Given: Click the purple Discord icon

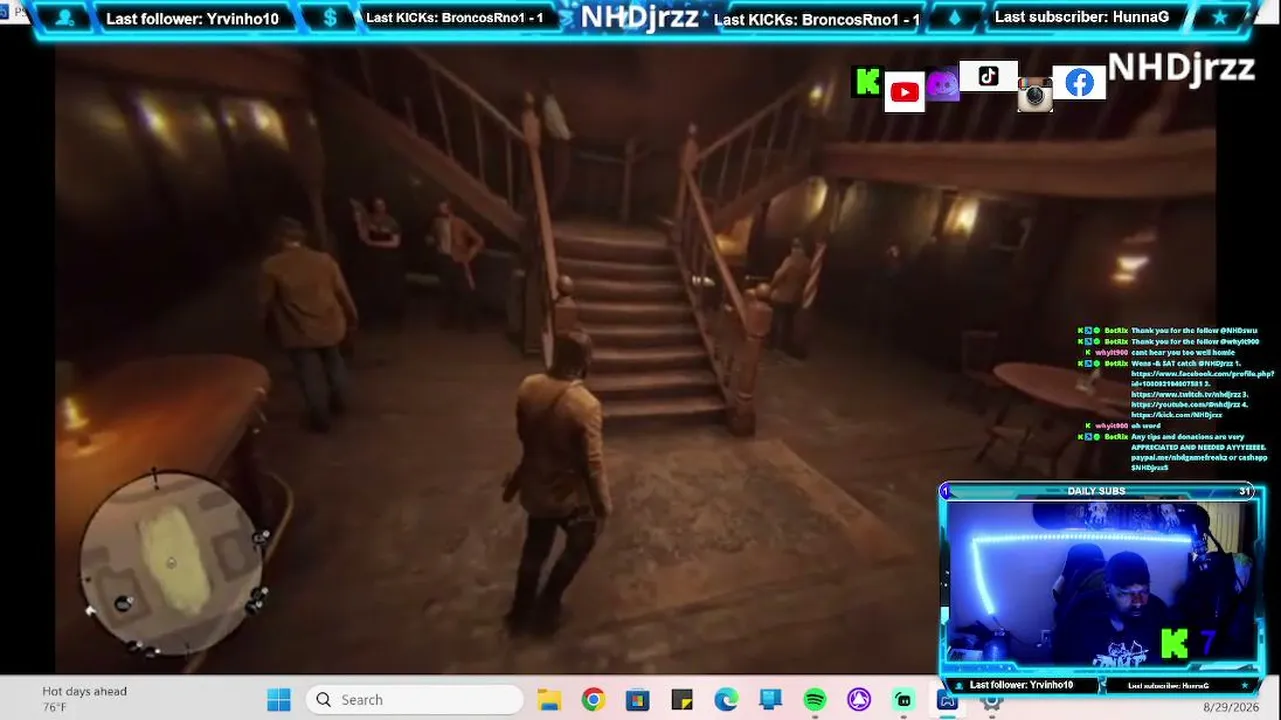Looking at the screenshot, I should point(942,86).
